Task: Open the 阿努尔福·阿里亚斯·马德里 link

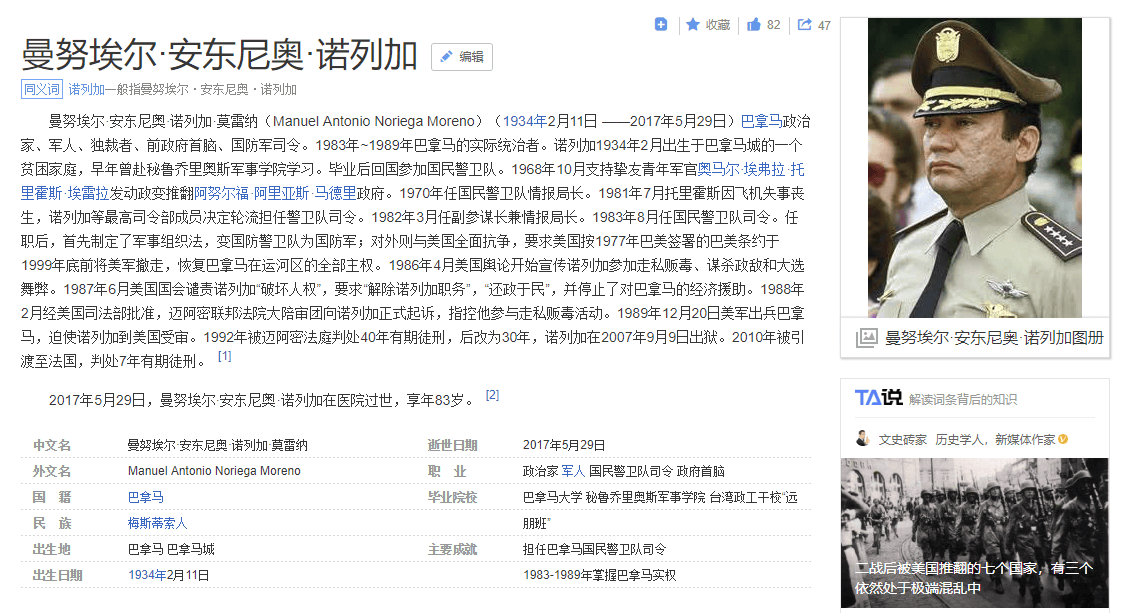Action: [x=275, y=193]
